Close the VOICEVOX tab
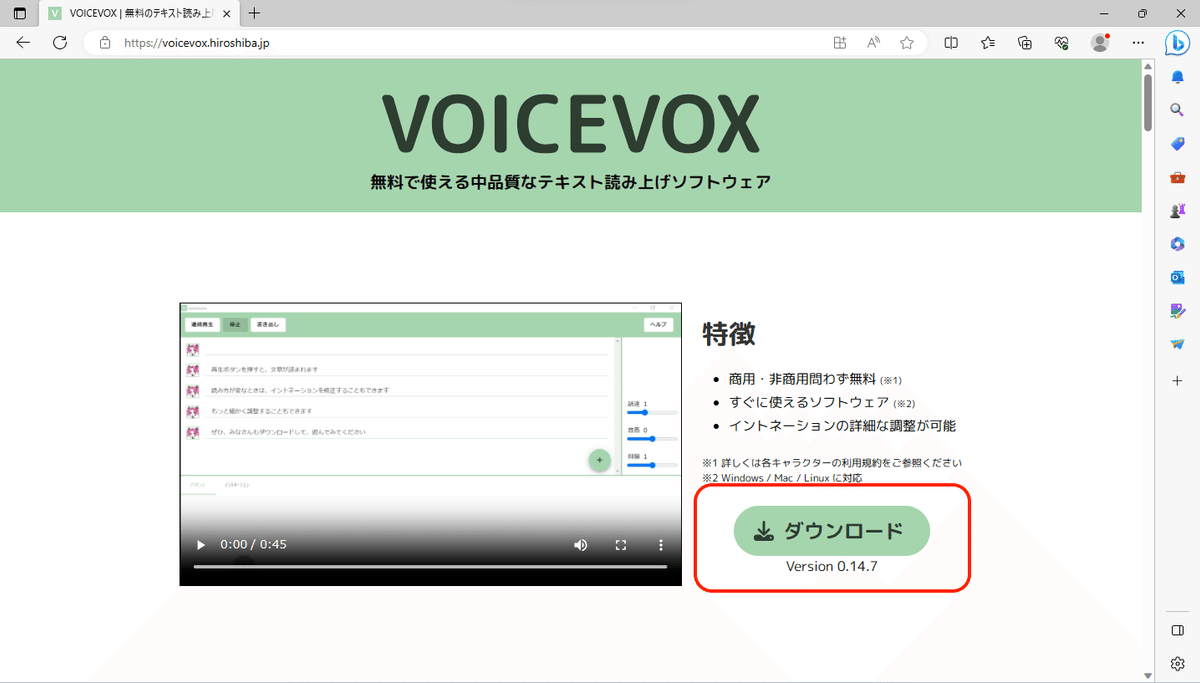The height and width of the screenshot is (683, 1200). [x=228, y=14]
